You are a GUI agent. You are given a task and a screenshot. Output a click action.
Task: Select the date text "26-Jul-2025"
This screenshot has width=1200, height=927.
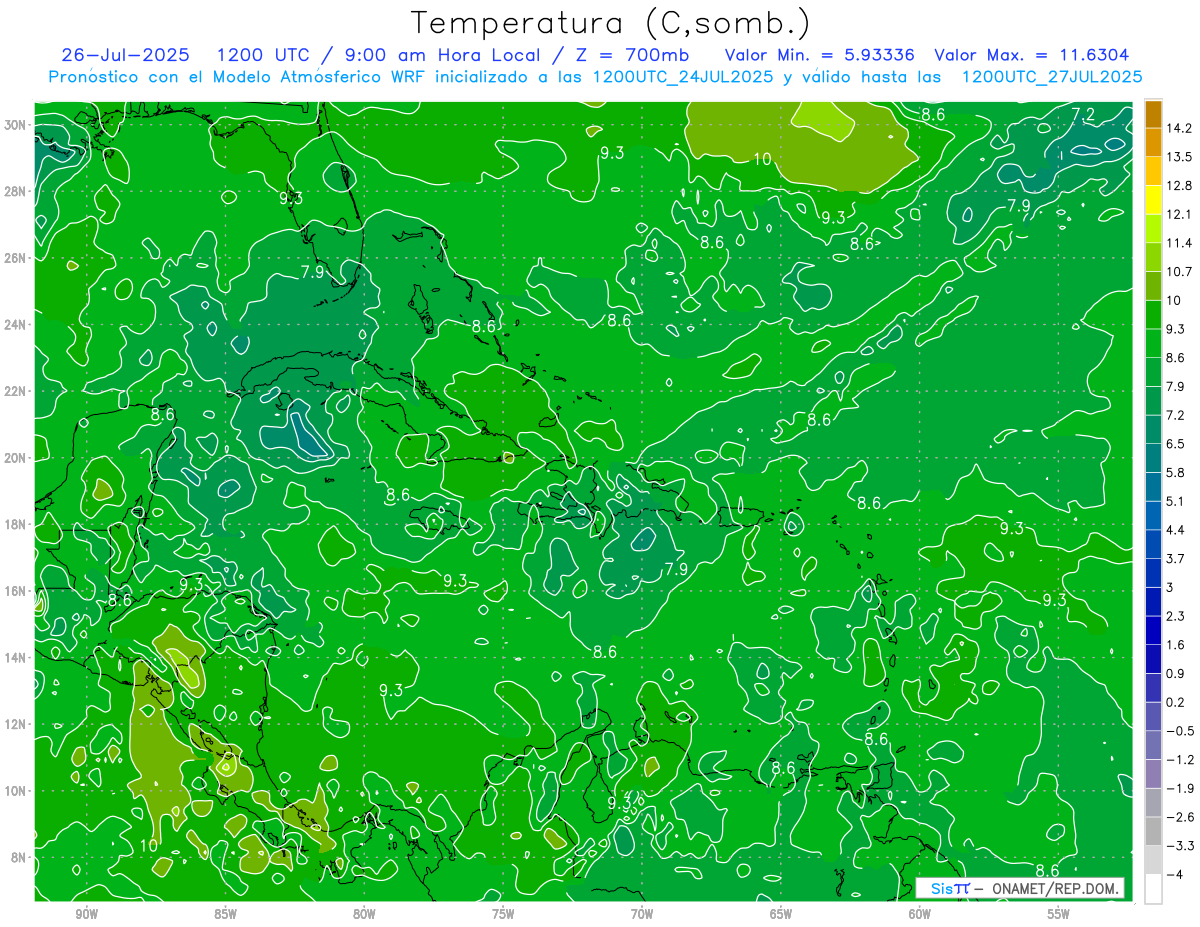[x=125, y=54]
